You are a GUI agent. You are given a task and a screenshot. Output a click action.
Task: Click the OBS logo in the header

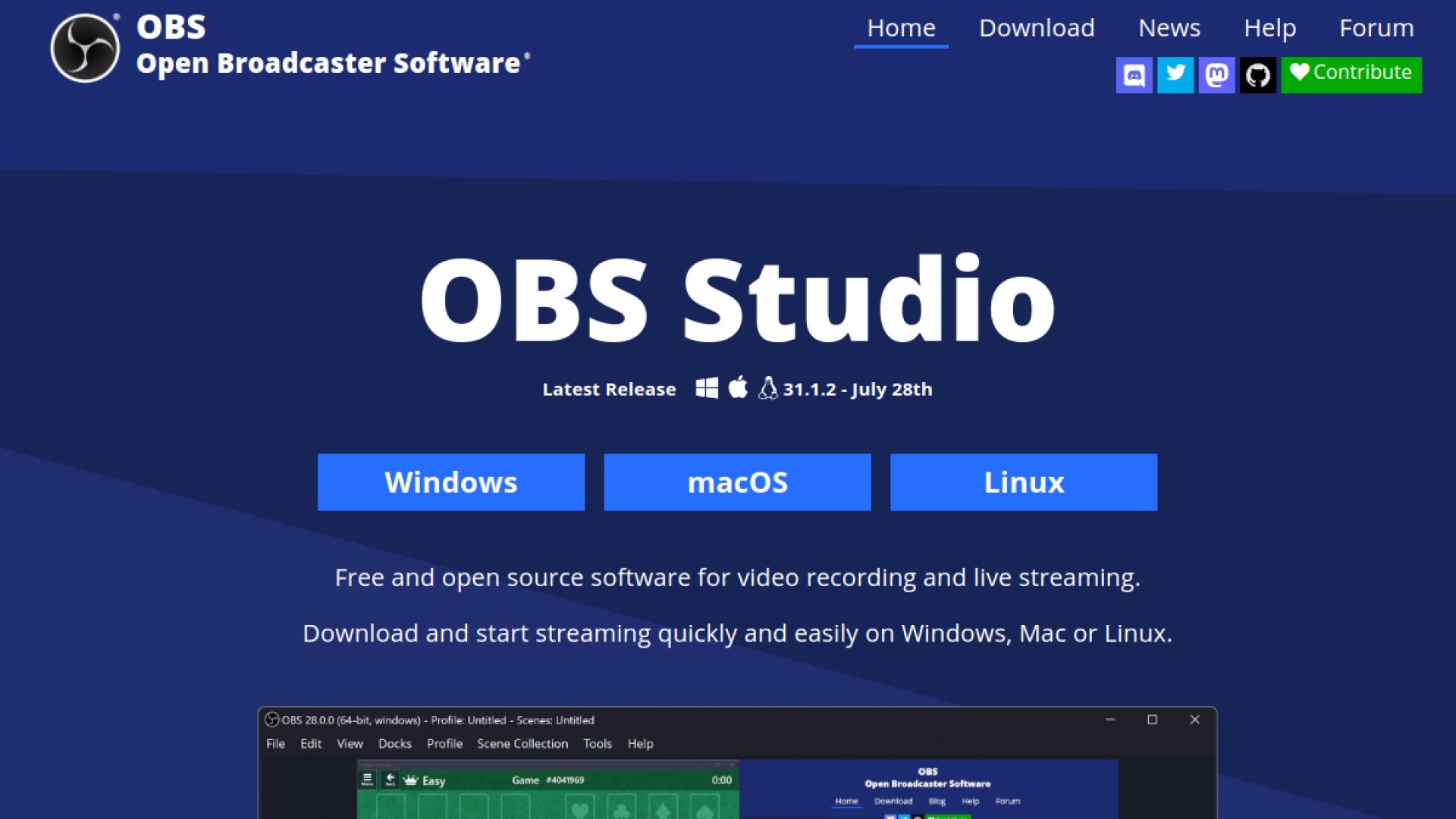83,45
